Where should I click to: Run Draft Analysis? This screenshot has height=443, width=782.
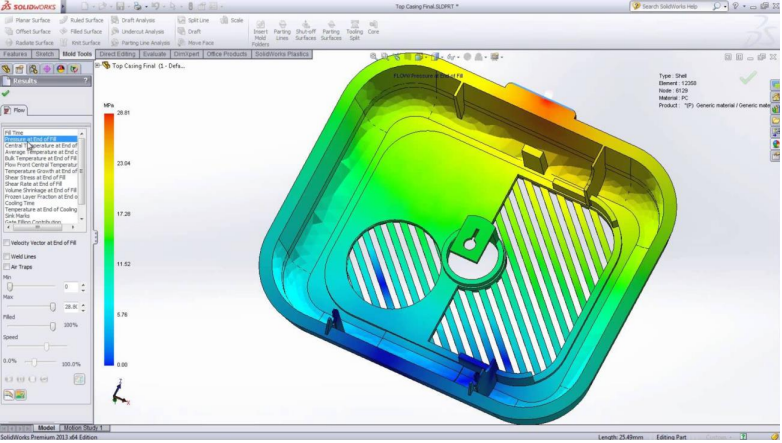[x=133, y=20]
